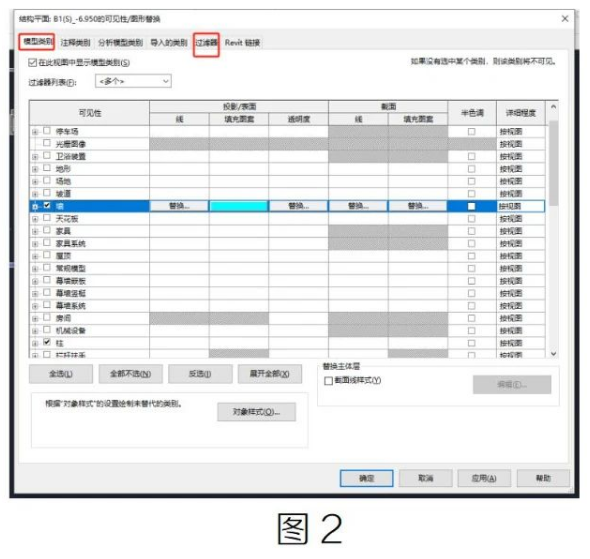The image size is (590, 559).
Task: Select the 坡道 category row label
Action: click(x=63, y=194)
